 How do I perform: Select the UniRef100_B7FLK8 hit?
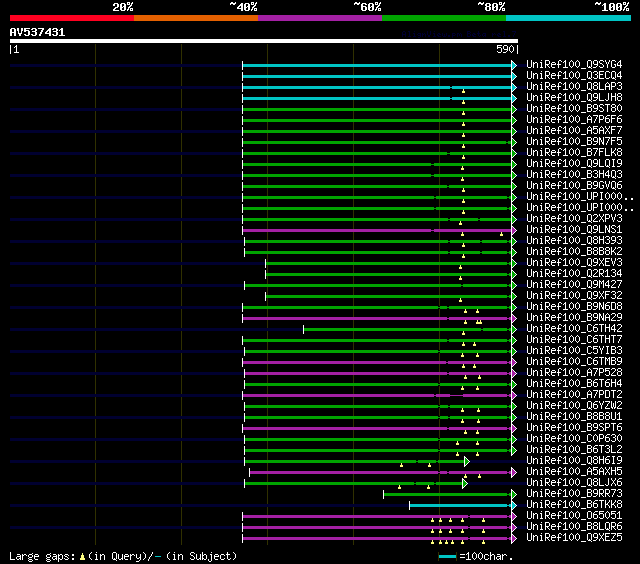pos(574,153)
